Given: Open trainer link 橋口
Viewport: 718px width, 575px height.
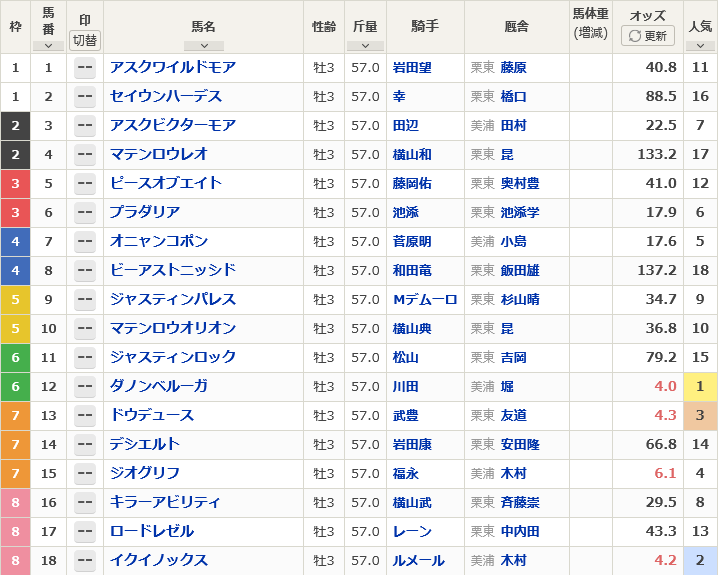Looking at the screenshot, I should (x=513, y=97).
